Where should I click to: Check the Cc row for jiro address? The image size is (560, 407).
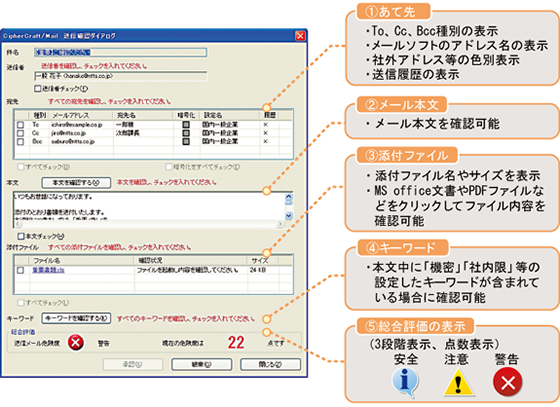tap(21, 133)
